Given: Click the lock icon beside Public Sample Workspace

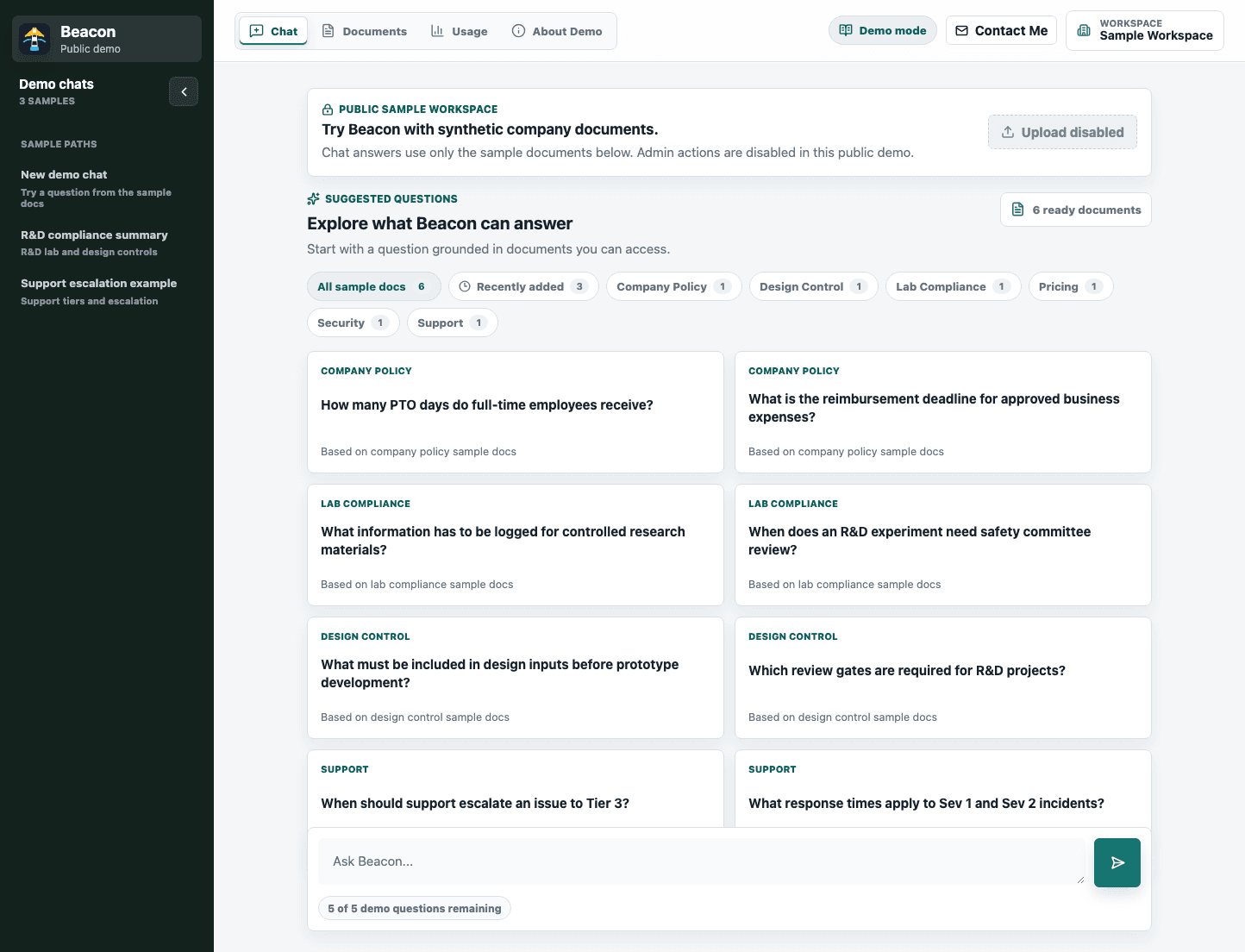Looking at the screenshot, I should tap(328, 110).
